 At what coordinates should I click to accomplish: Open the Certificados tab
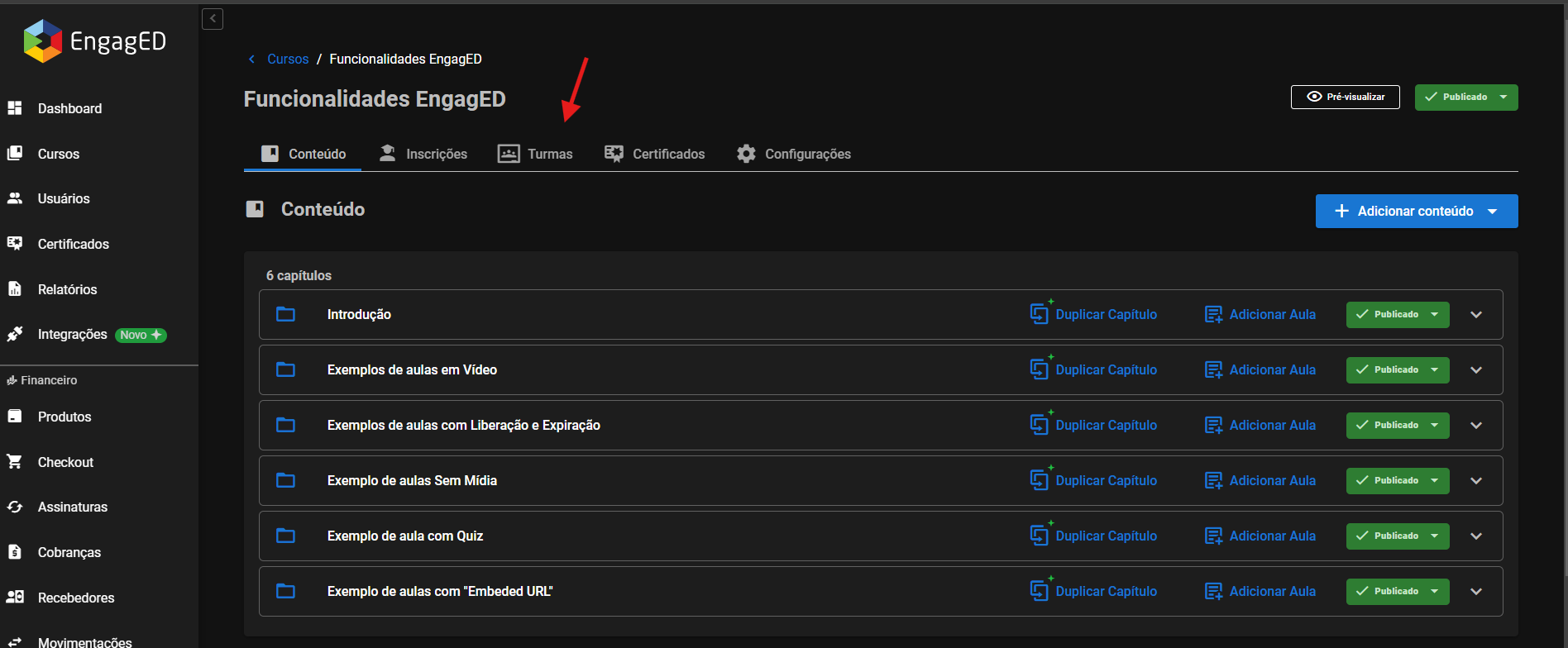coord(654,154)
